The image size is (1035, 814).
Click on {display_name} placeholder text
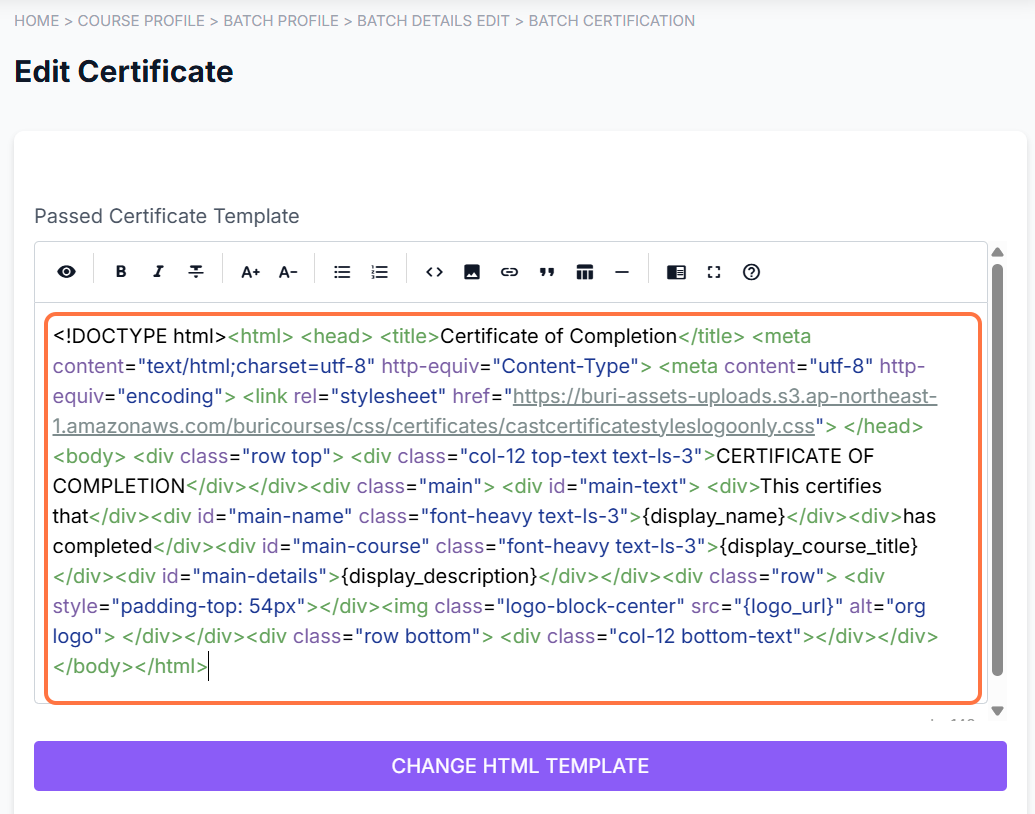714,516
